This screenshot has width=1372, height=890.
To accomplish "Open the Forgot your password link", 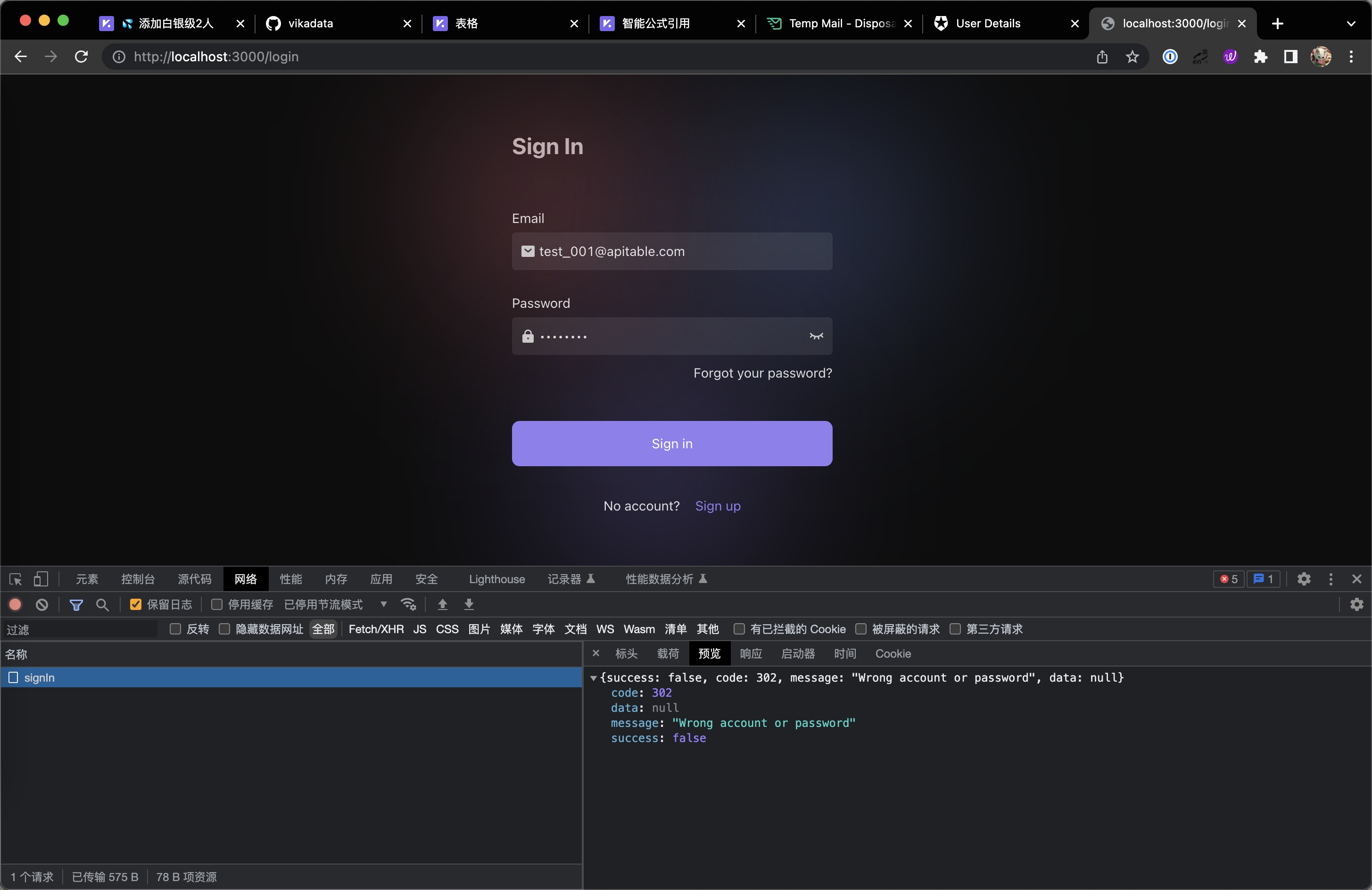I will [x=762, y=373].
